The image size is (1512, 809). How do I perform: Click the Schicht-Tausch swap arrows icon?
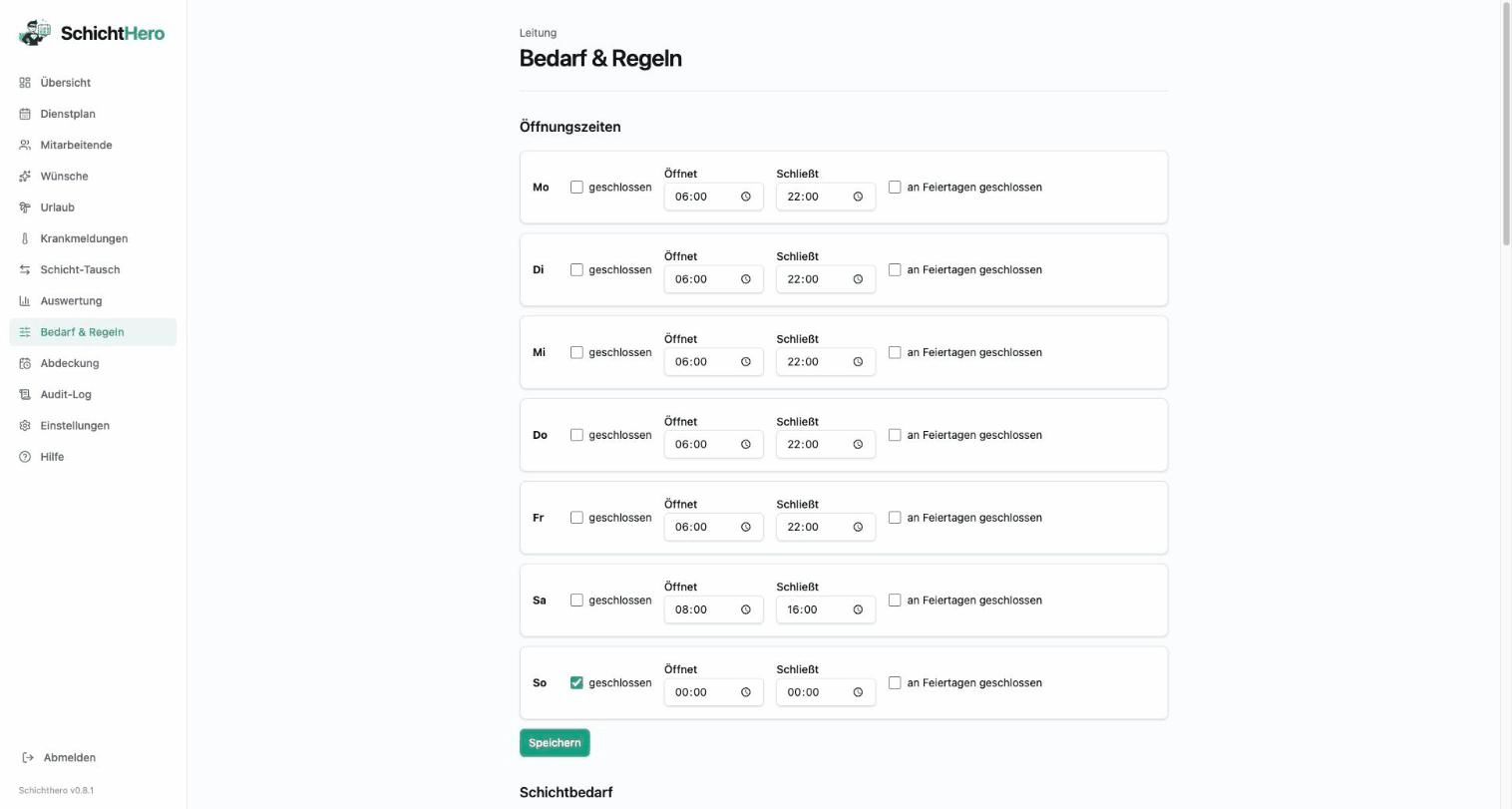pos(25,269)
